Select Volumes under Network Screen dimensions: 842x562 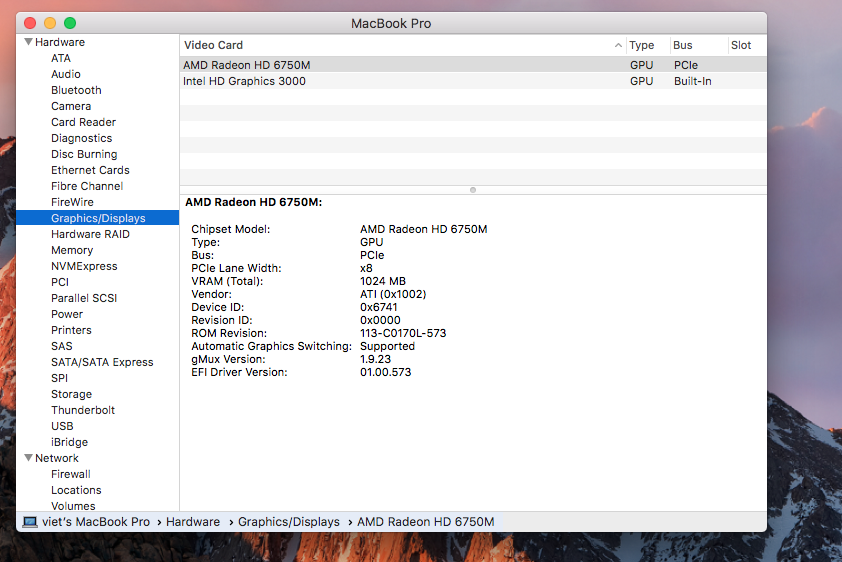click(73, 506)
